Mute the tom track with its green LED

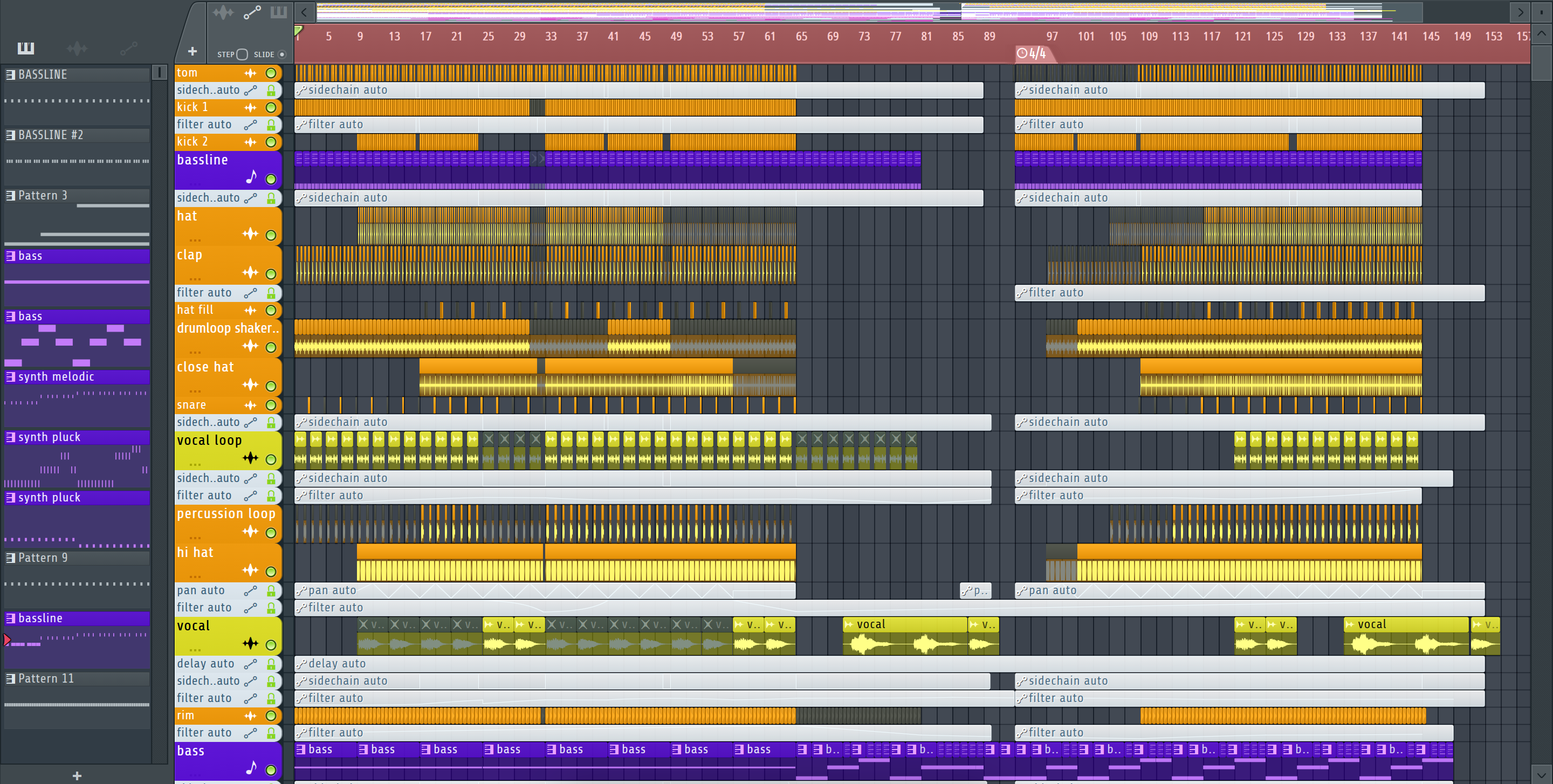[x=271, y=73]
